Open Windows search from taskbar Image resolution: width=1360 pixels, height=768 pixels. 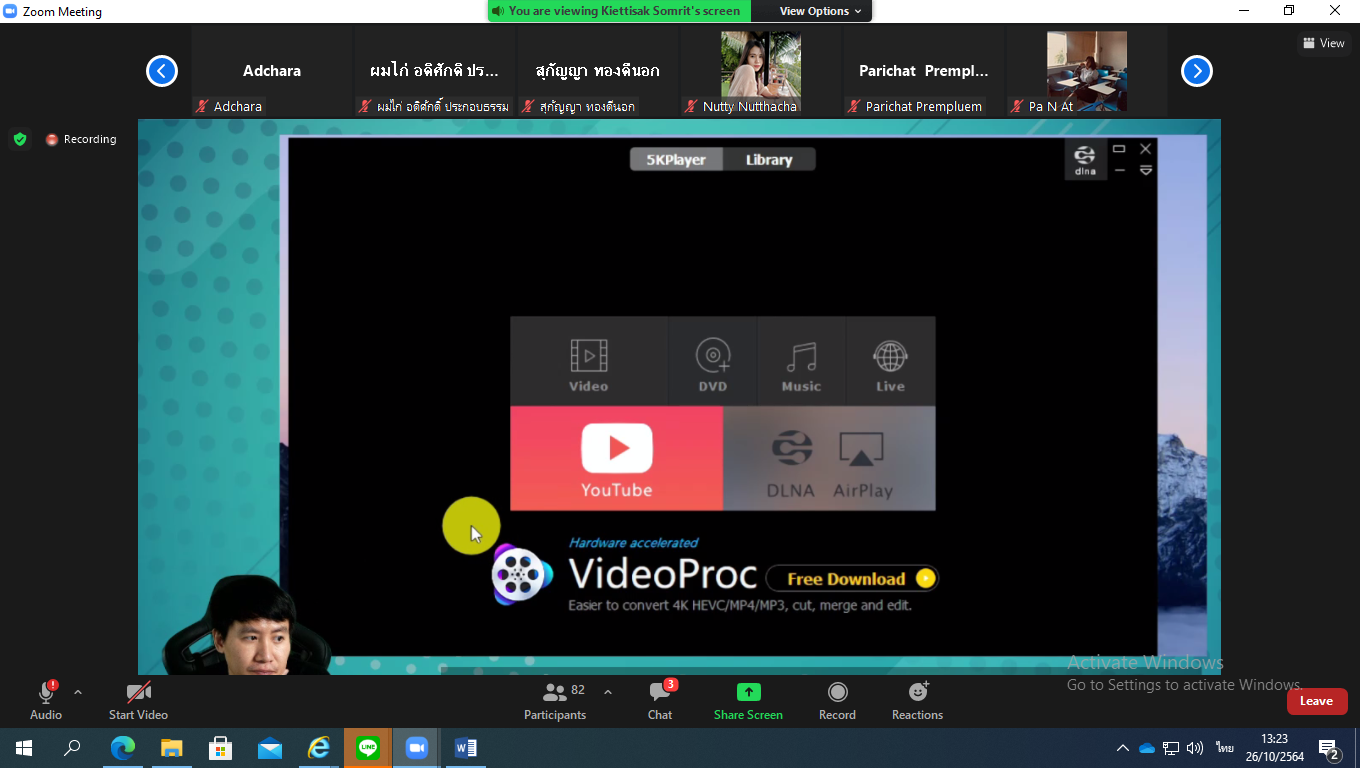[x=72, y=747]
